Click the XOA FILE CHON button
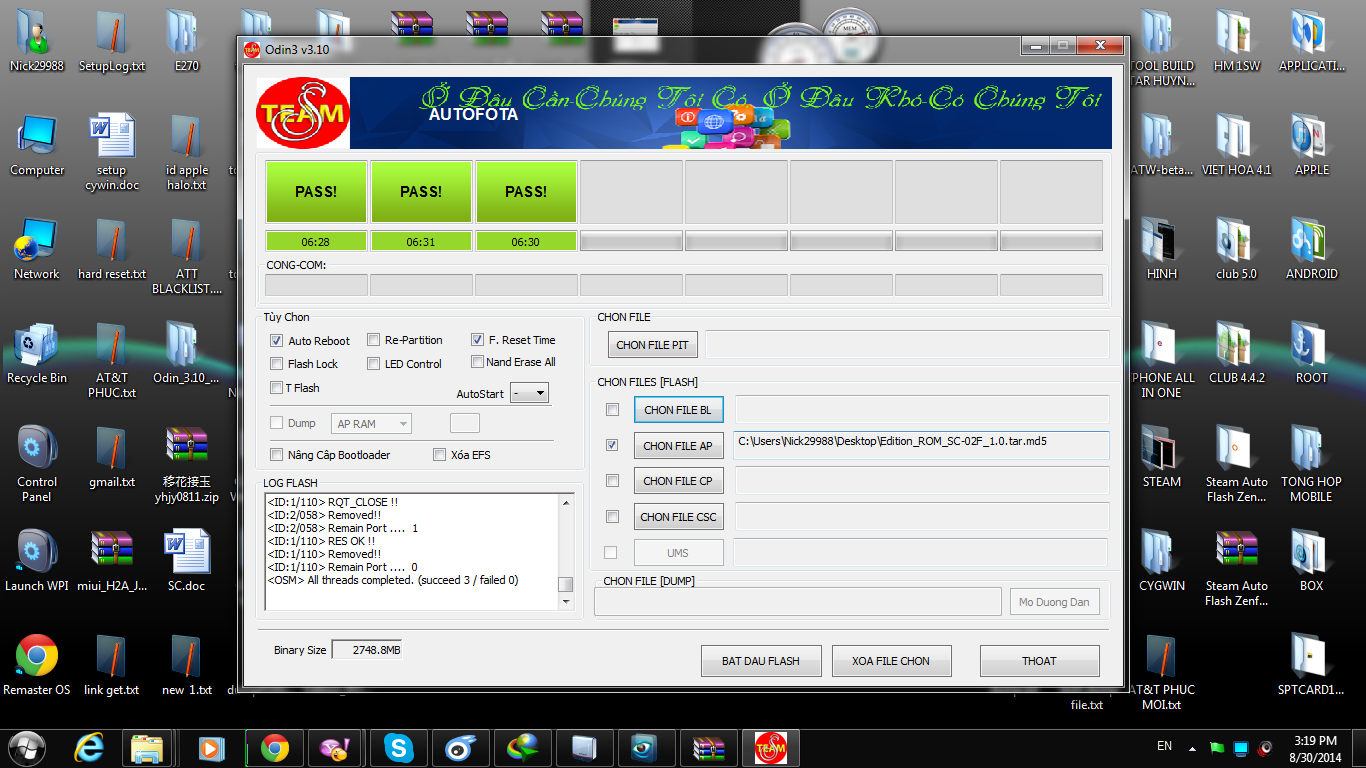Screen dimensions: 1366x768 [891, 661]
